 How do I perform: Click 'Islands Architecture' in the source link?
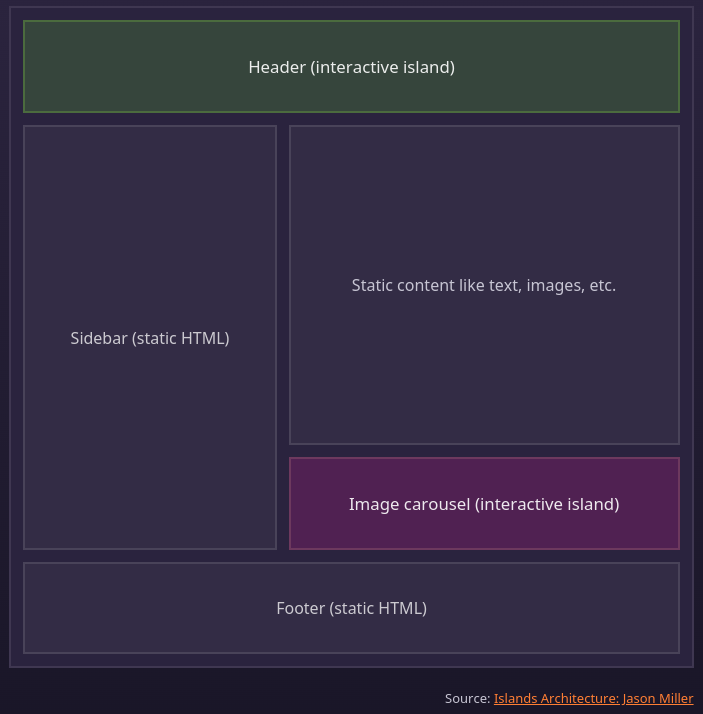(x=555, y=699)
